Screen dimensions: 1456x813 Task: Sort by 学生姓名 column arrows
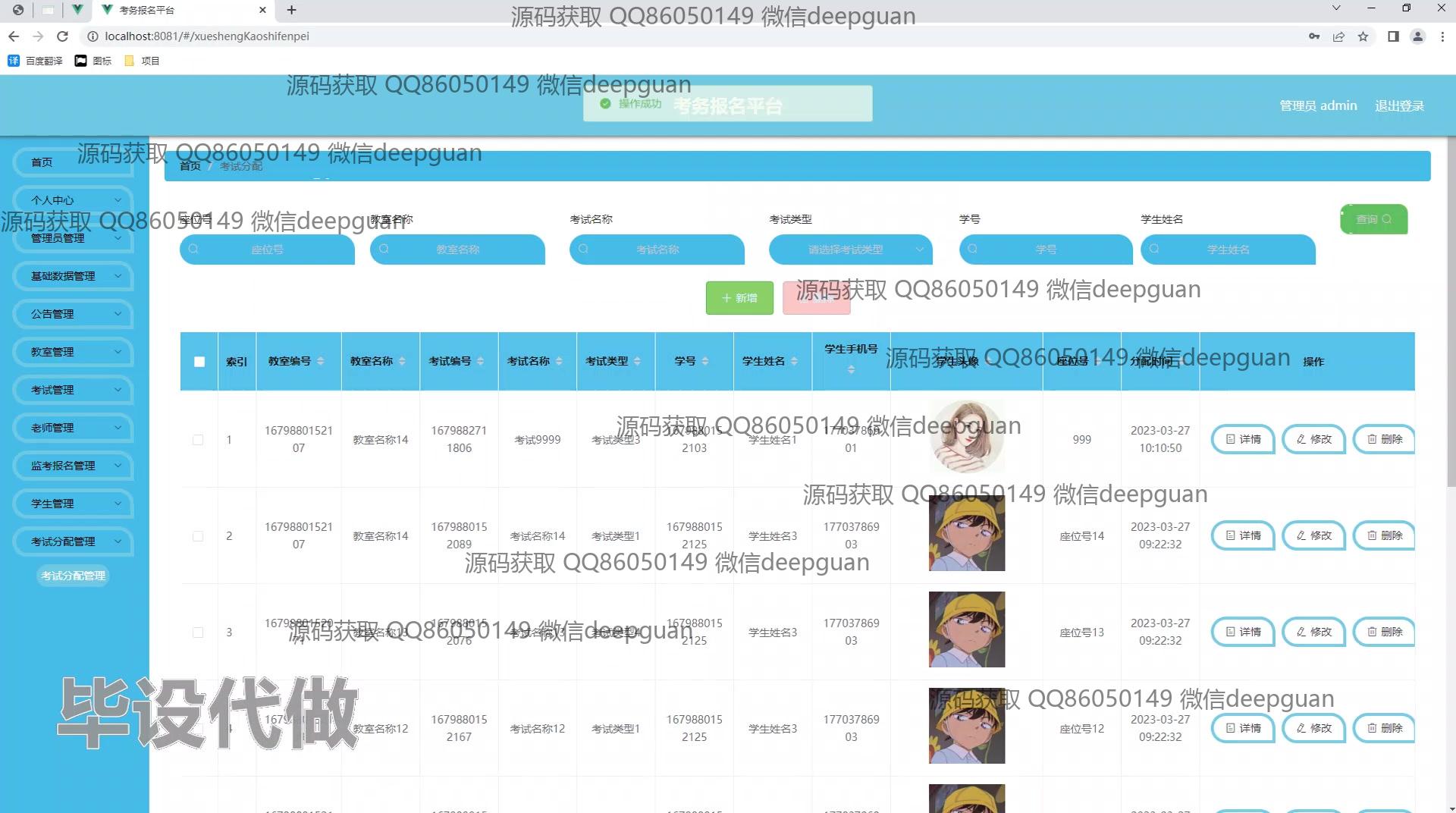pyautogui.click(x=794, y=361)
